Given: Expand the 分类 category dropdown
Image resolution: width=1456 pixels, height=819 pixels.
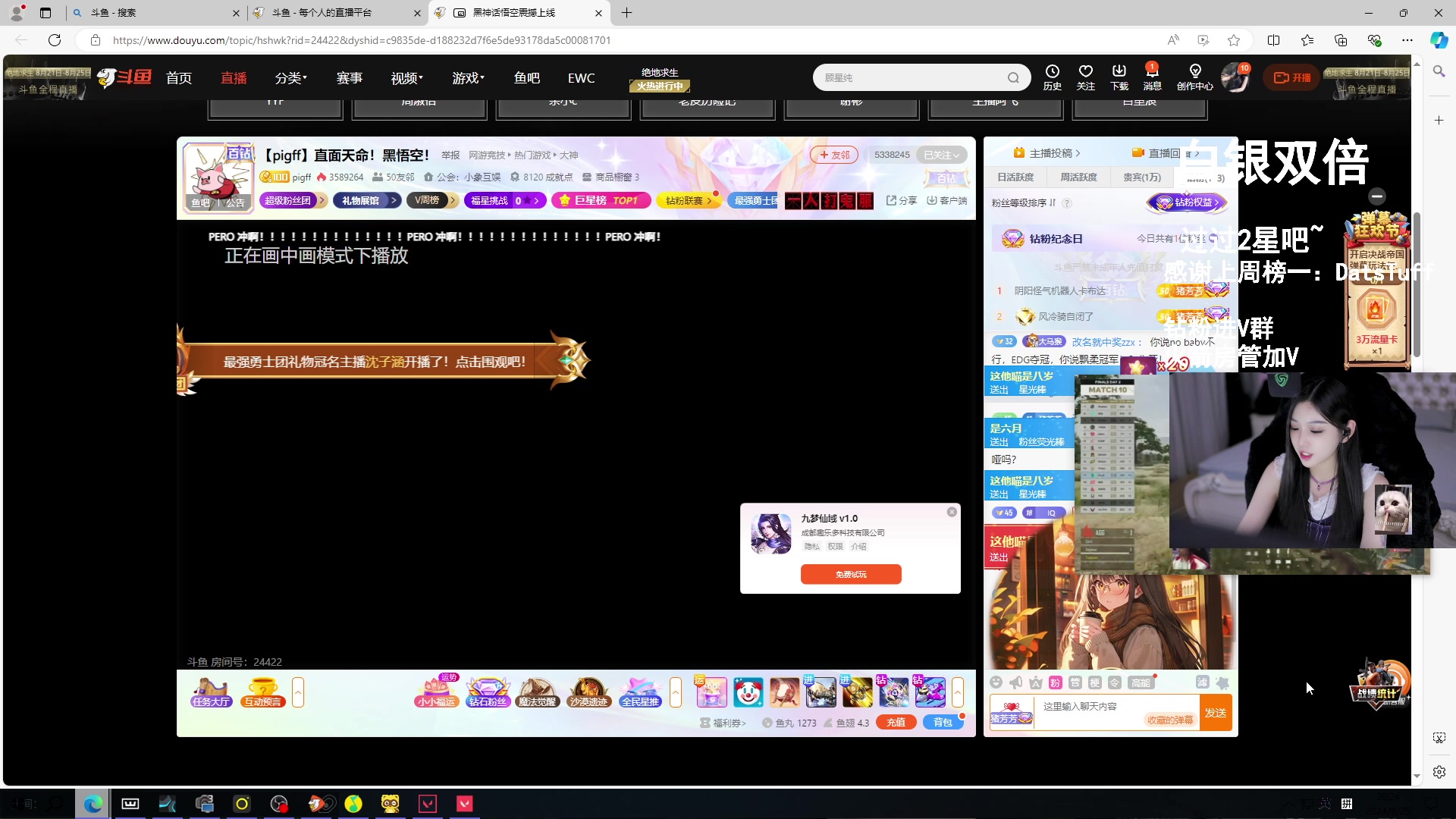Looking at the screenshot, I should coord(290,77).
